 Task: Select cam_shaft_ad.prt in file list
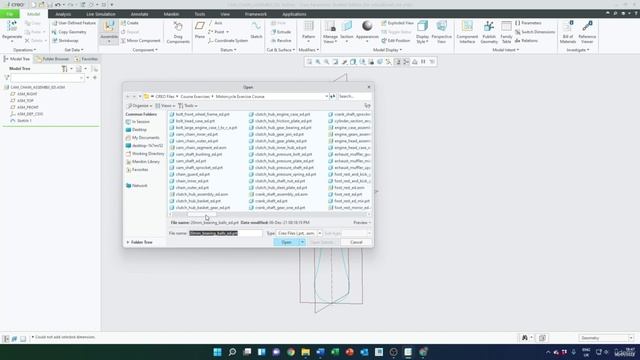pyautogui.click(x=188, y=161)
